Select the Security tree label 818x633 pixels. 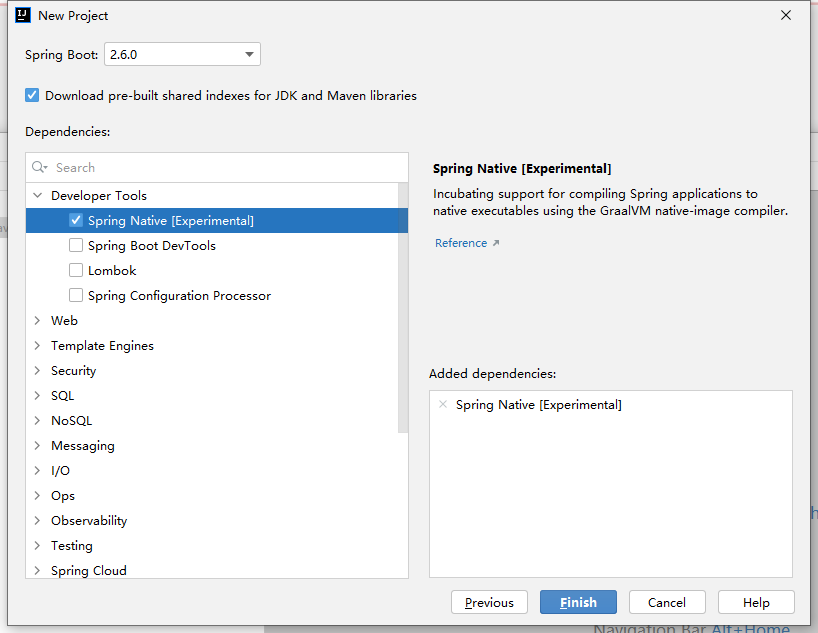click(x=74, y=371)
